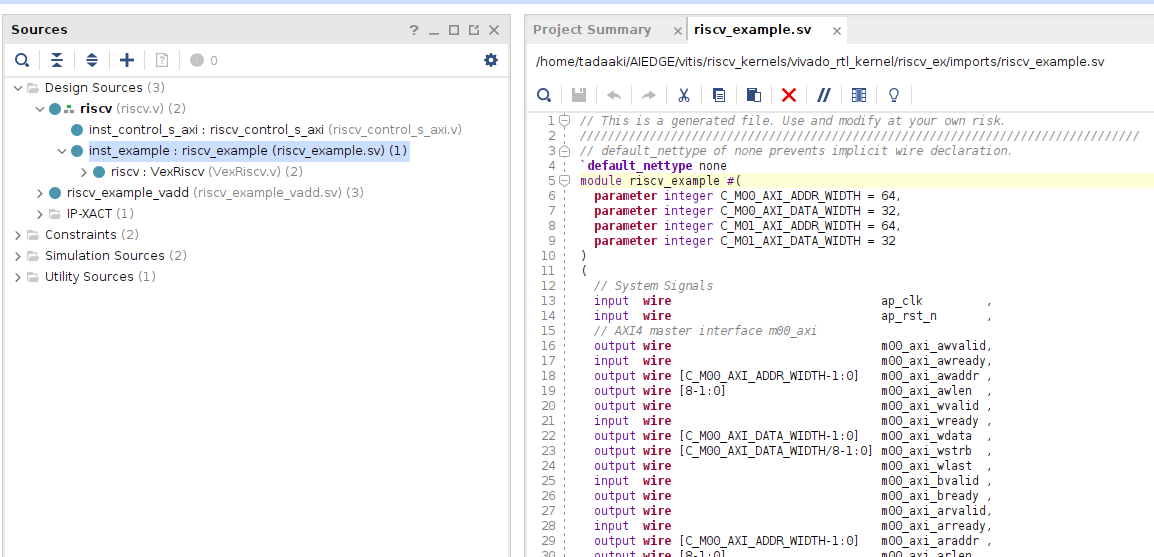Click line number 16 in the gutter
This screenshot has height=557, width=1154.
(548, 346)
